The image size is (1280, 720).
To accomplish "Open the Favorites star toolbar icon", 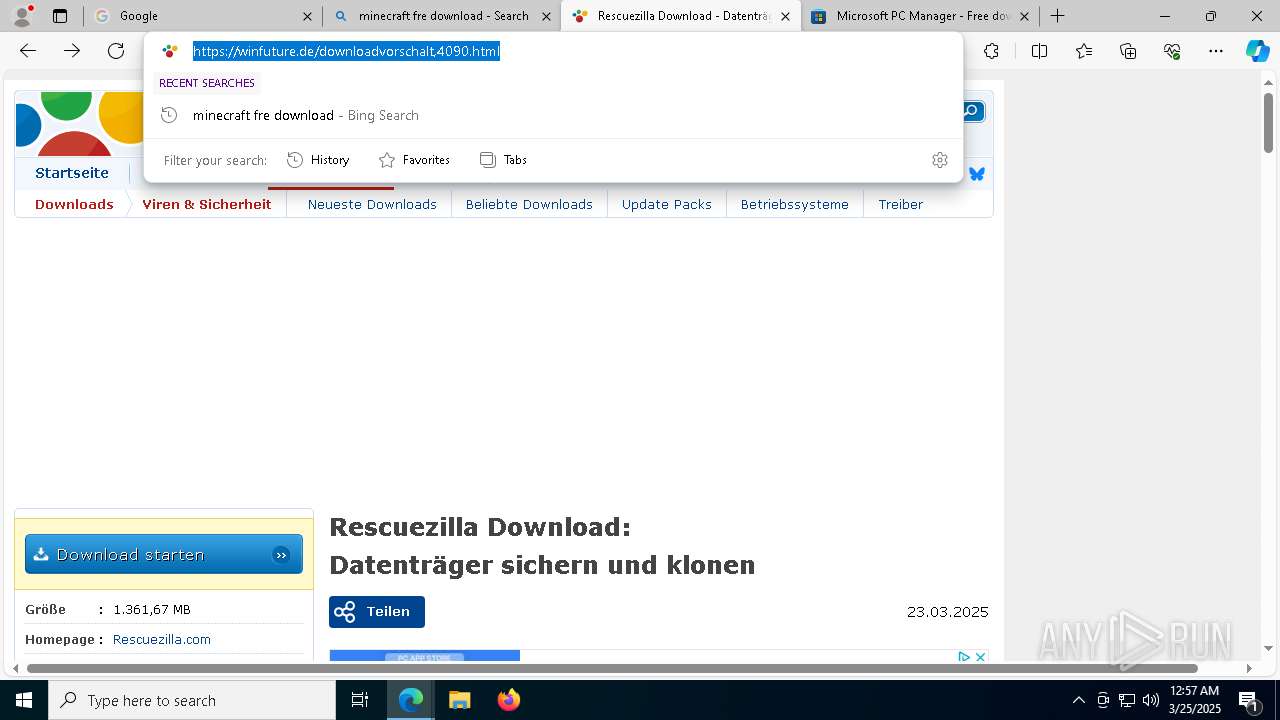I will pyautogui.click(x=1084, y=51).
